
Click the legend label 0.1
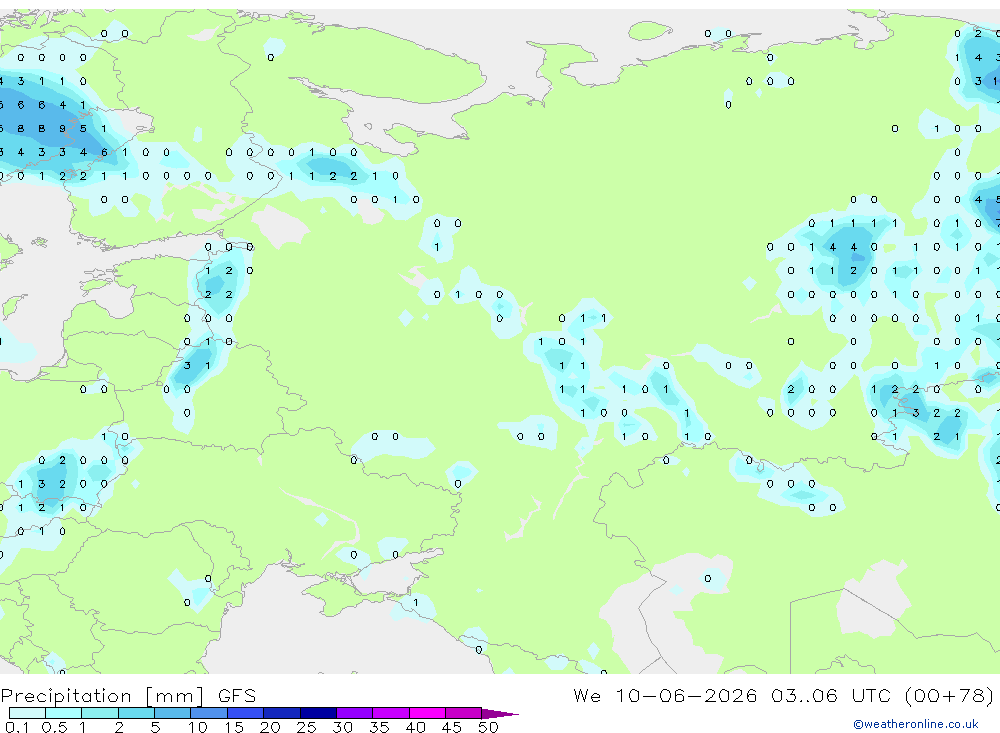tap(17, 727)
